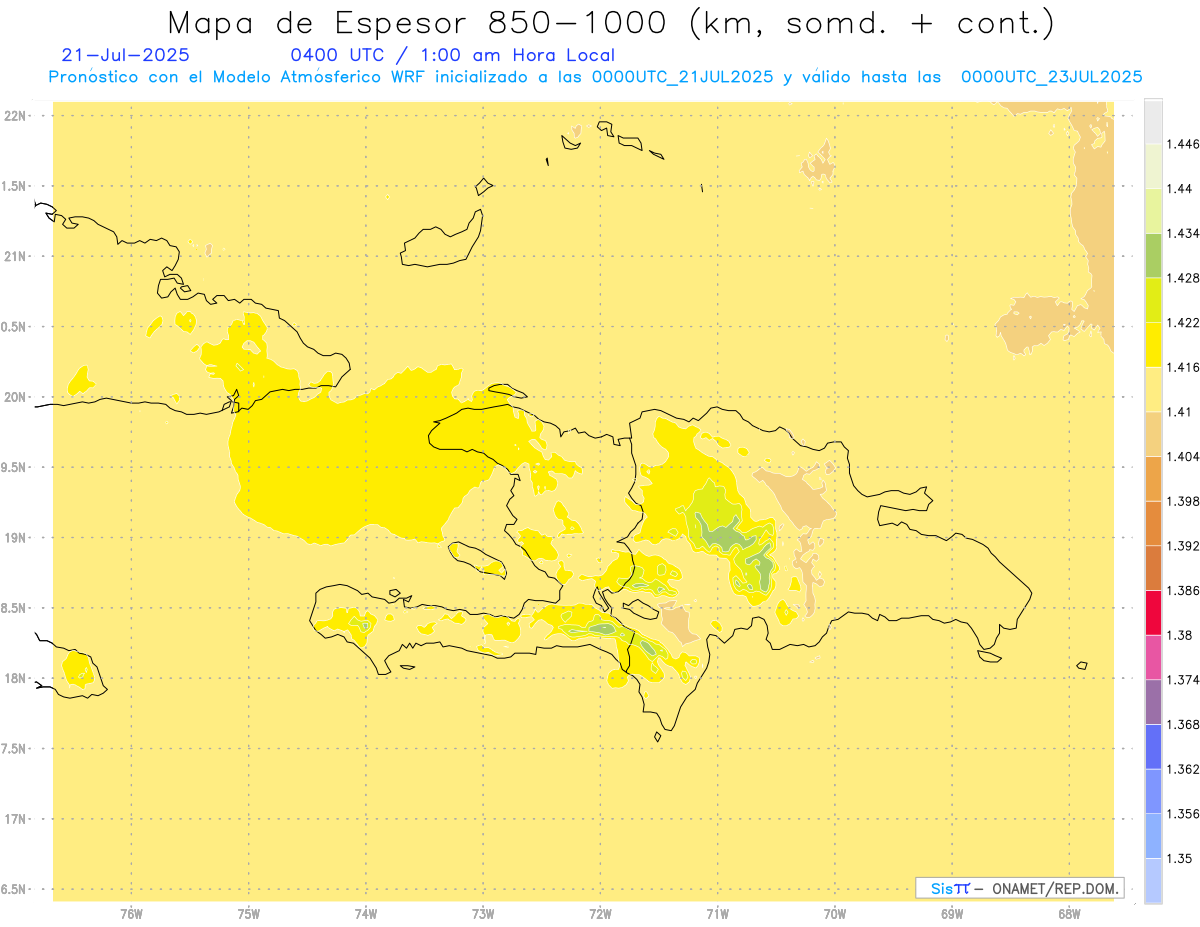Click the 73W longitude label
The height and width of the screenshot is (927, 1200).
click(483, 914)
